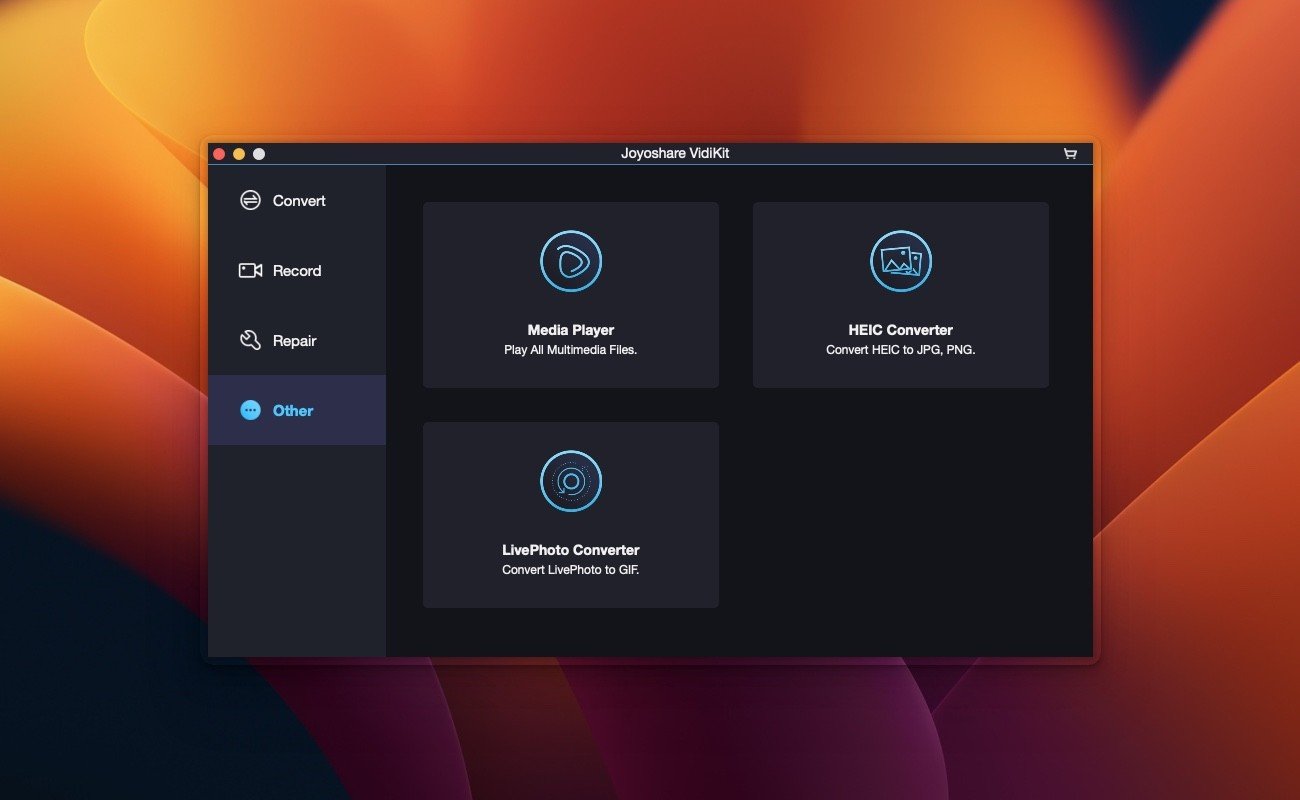The width and height of the screenshot is (1300, 800).
Task: Switch to the Convert tab label
Action: tap(299, 201)
